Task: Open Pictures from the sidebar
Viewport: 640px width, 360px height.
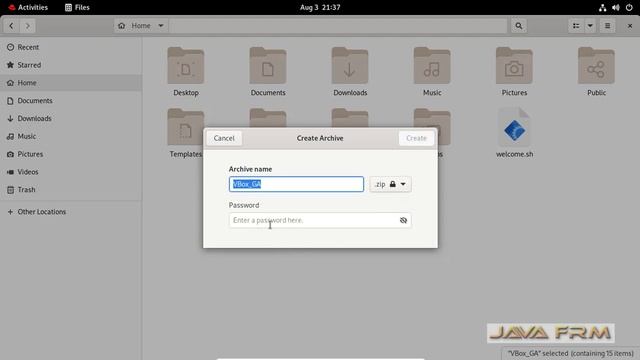Action: 71,154
